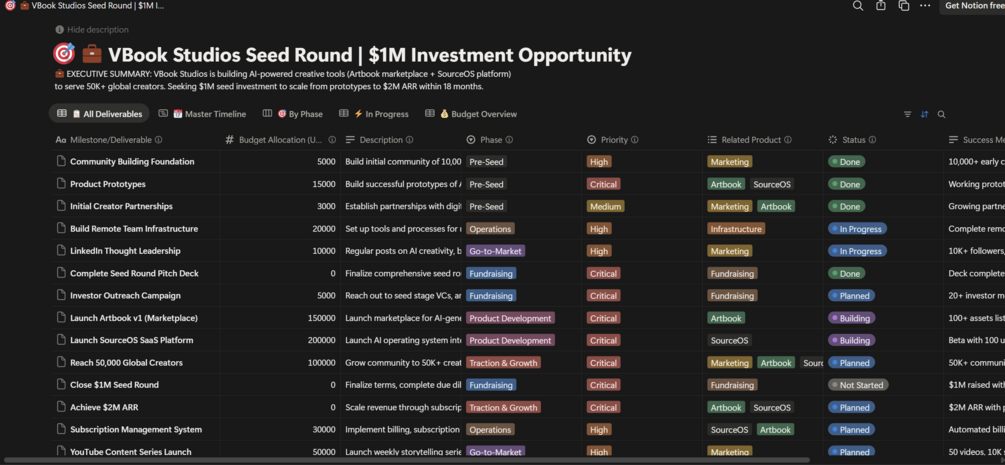1005x465 pixels.
Task: Open the page search in top bar
Action: click(x=858, y=6)
